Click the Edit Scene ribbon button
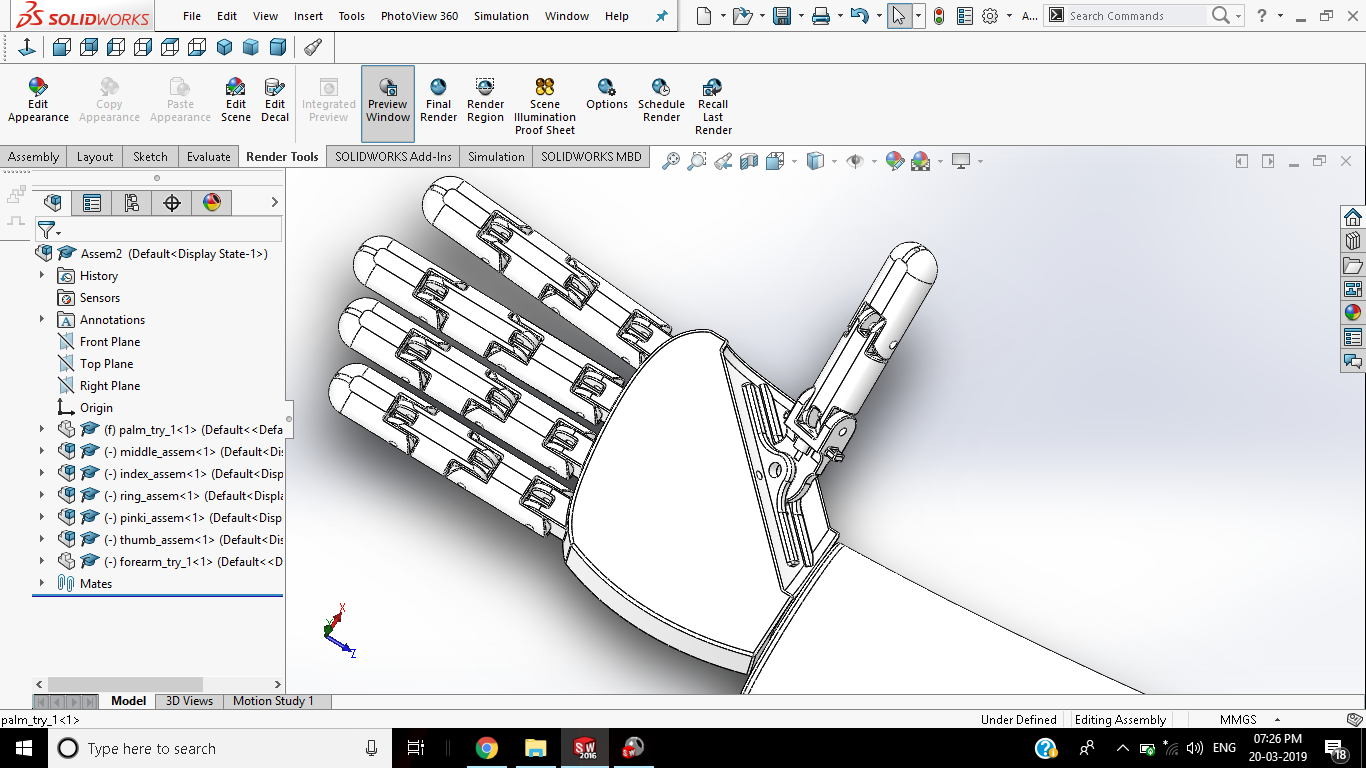 [236, 101]
